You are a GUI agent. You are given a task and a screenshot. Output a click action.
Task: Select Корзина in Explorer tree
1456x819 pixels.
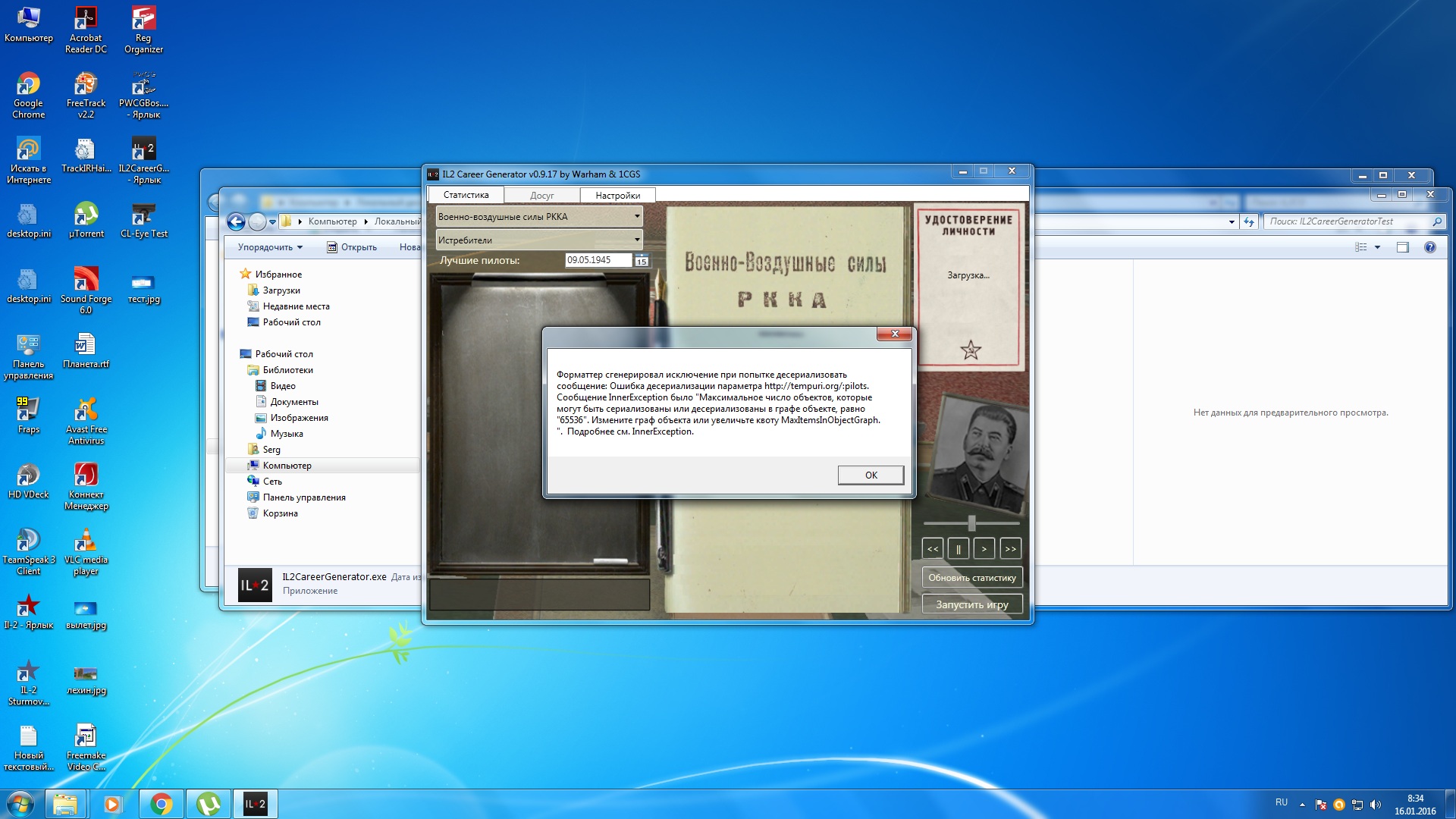273,513
